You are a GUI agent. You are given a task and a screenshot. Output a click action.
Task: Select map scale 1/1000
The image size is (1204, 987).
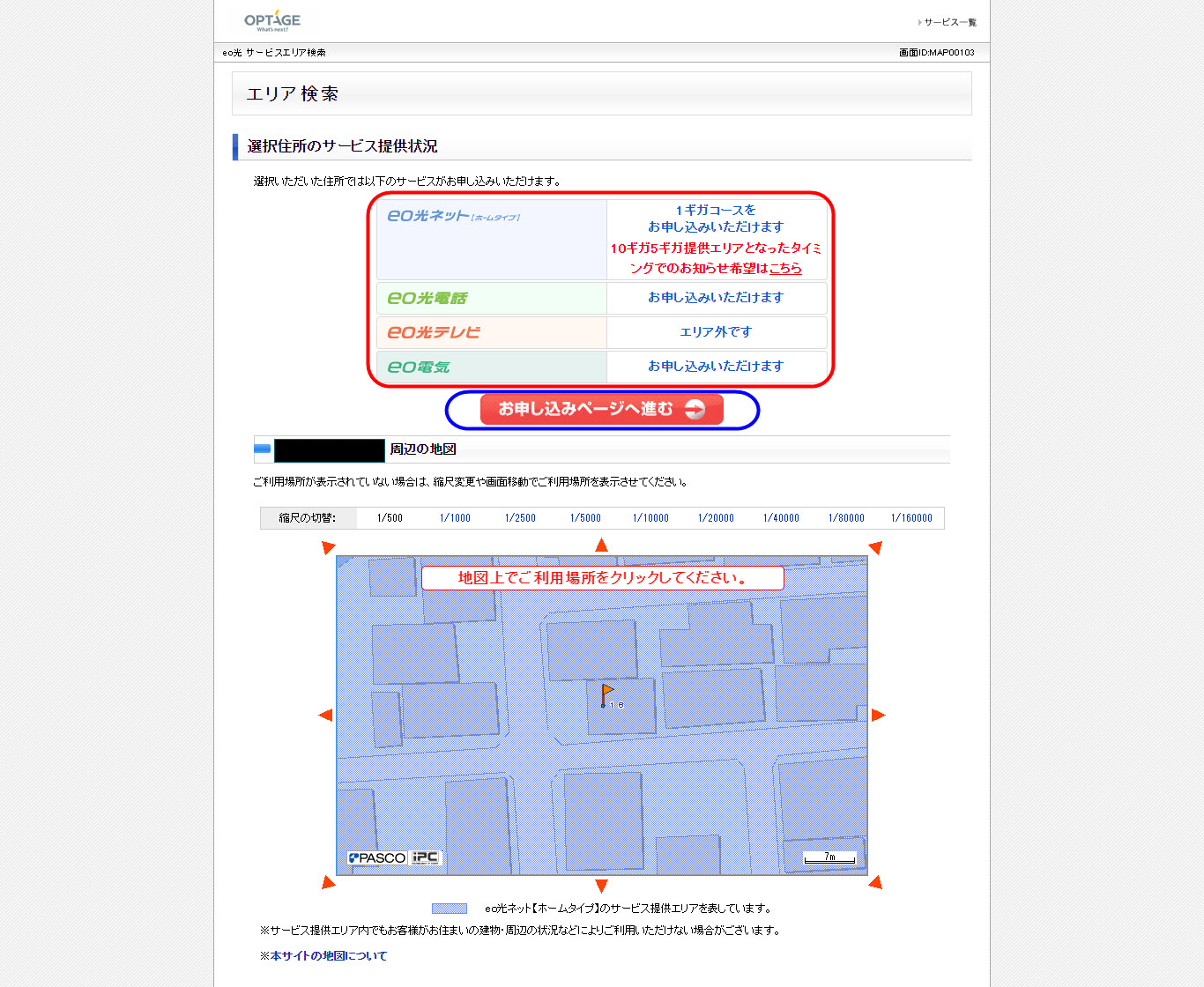[455, 518]
